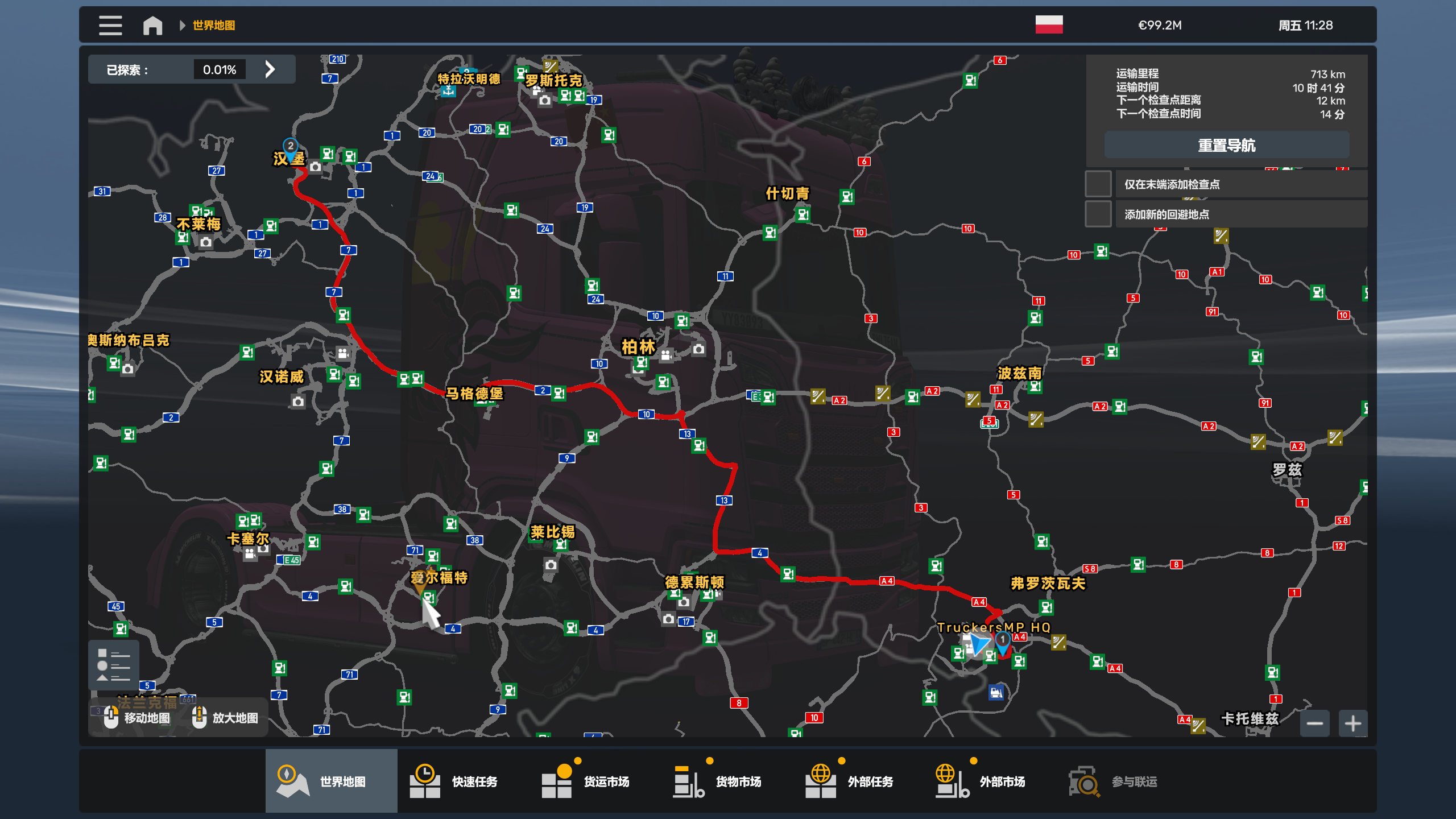The width and height of the screenshot is (1456, 819).
Task: Click the camera icon beside 不莱梅
Action: pos(206,242)
